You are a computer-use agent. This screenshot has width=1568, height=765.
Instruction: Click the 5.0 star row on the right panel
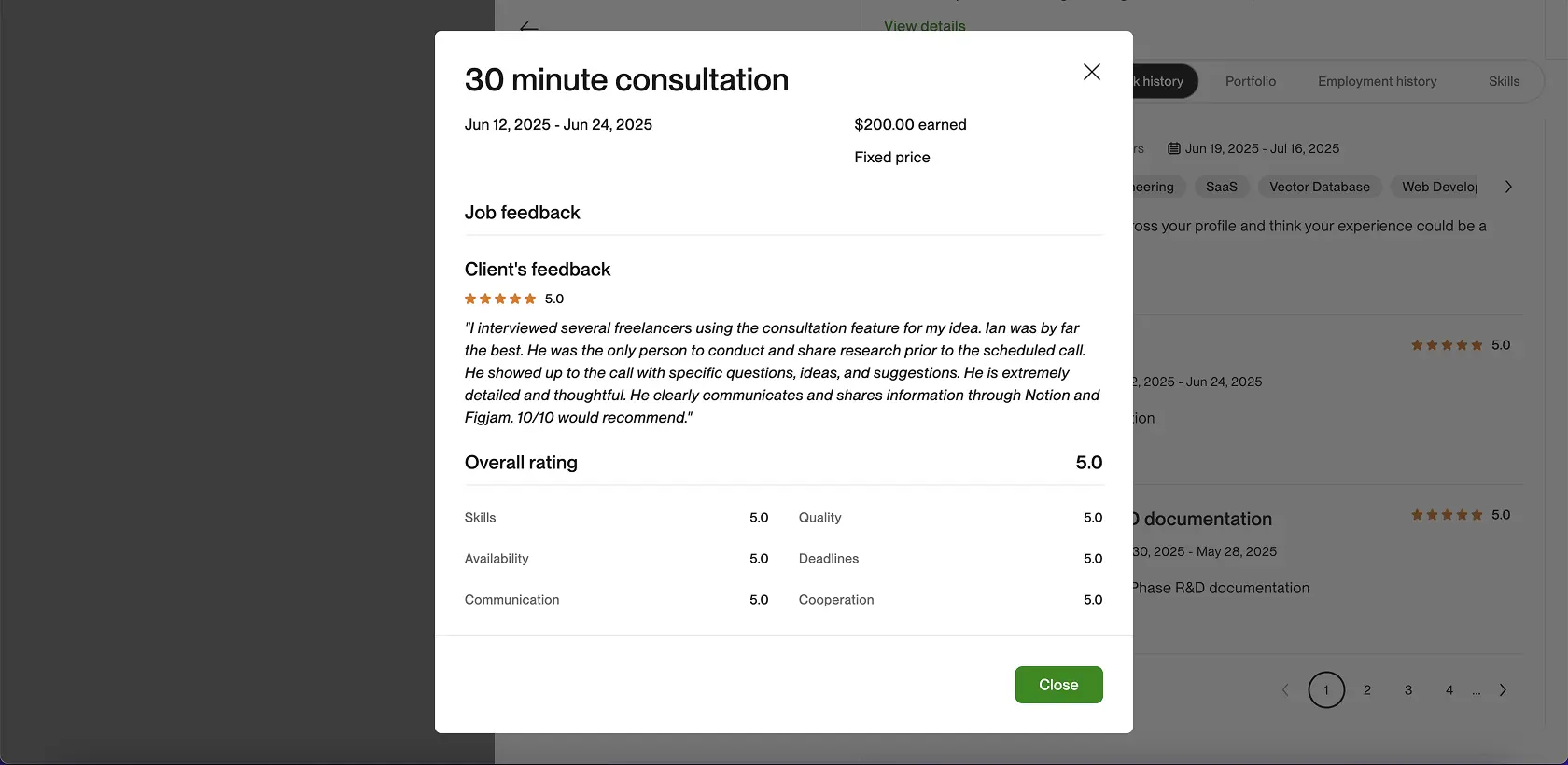1445,344
